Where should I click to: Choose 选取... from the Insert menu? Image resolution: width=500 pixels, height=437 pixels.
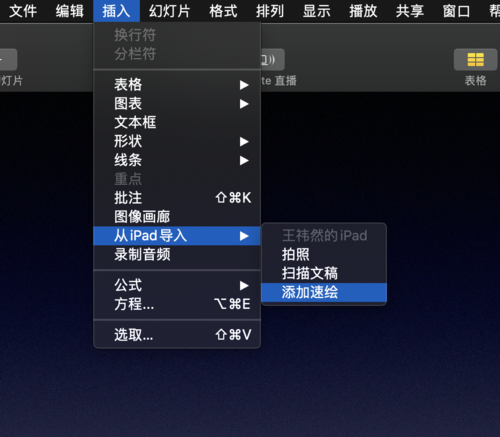(177, 335)
